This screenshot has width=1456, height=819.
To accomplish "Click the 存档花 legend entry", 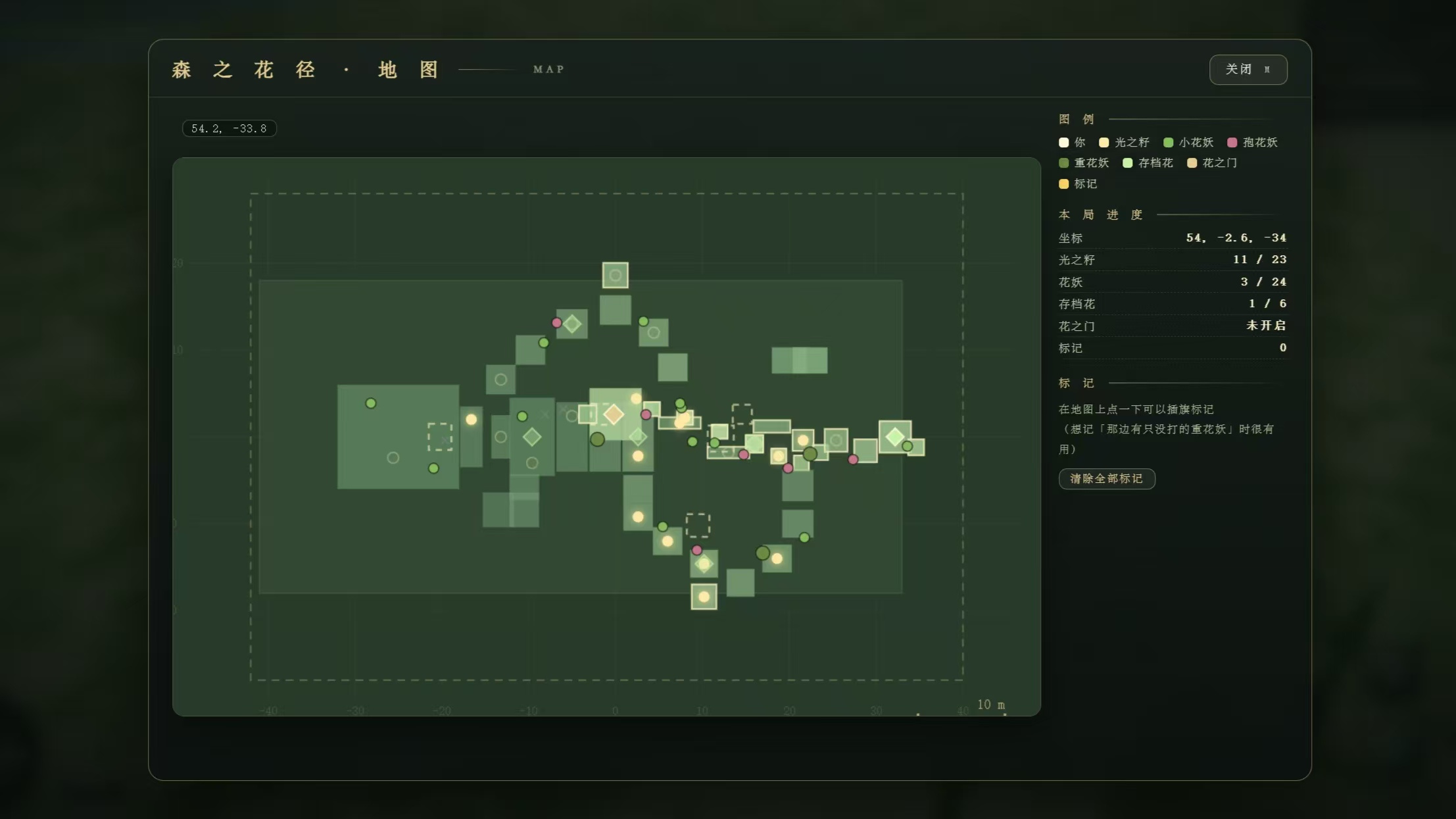I will tap(1148, 162).
